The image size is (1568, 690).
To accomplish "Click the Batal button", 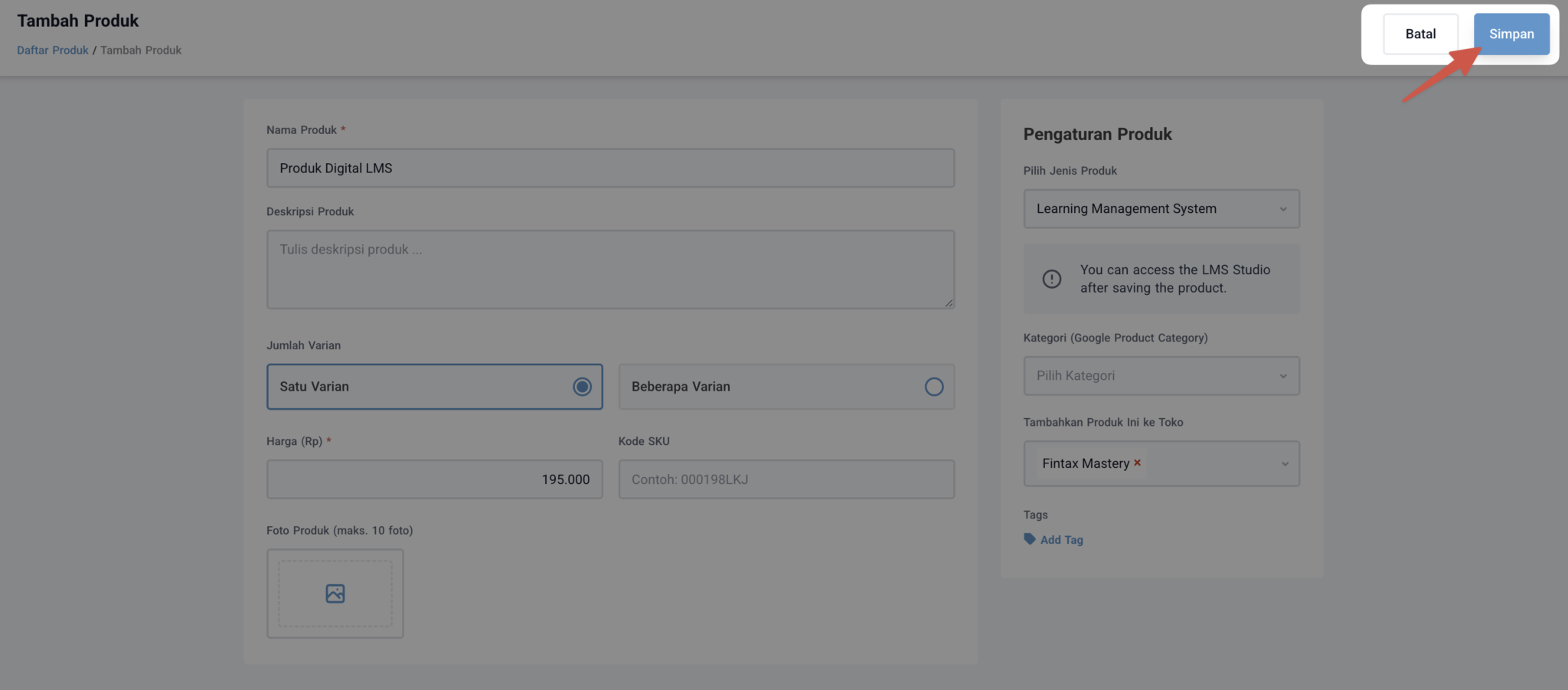I will 1420,34.
